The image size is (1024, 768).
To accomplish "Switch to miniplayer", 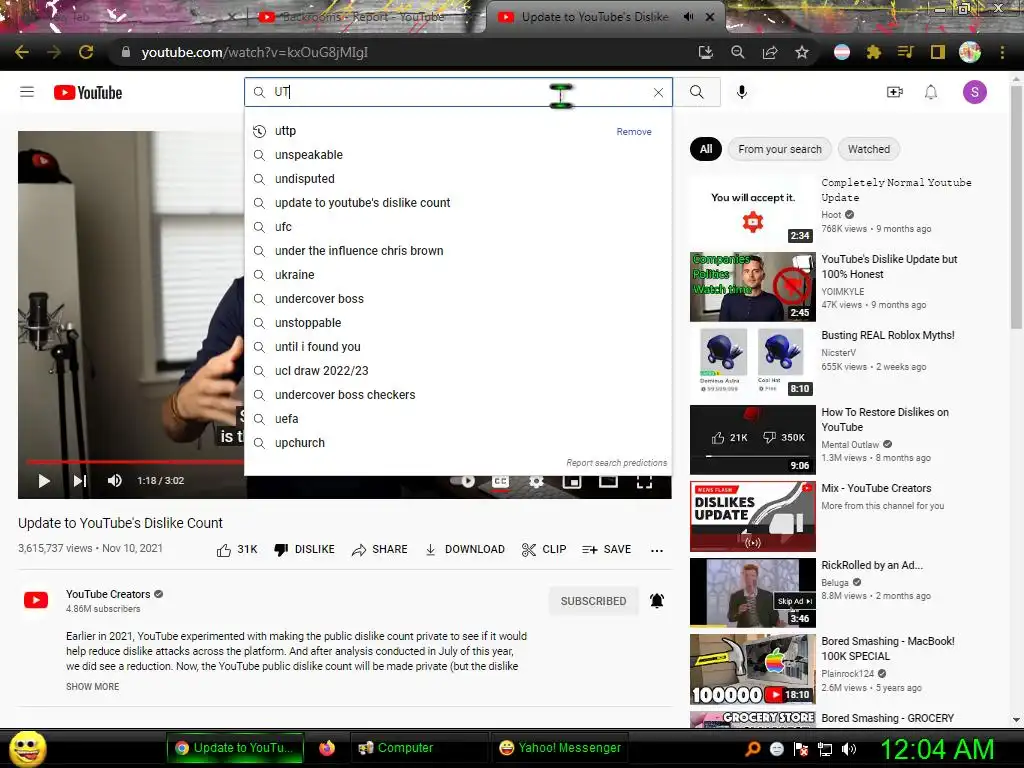I will pos(572,482).
